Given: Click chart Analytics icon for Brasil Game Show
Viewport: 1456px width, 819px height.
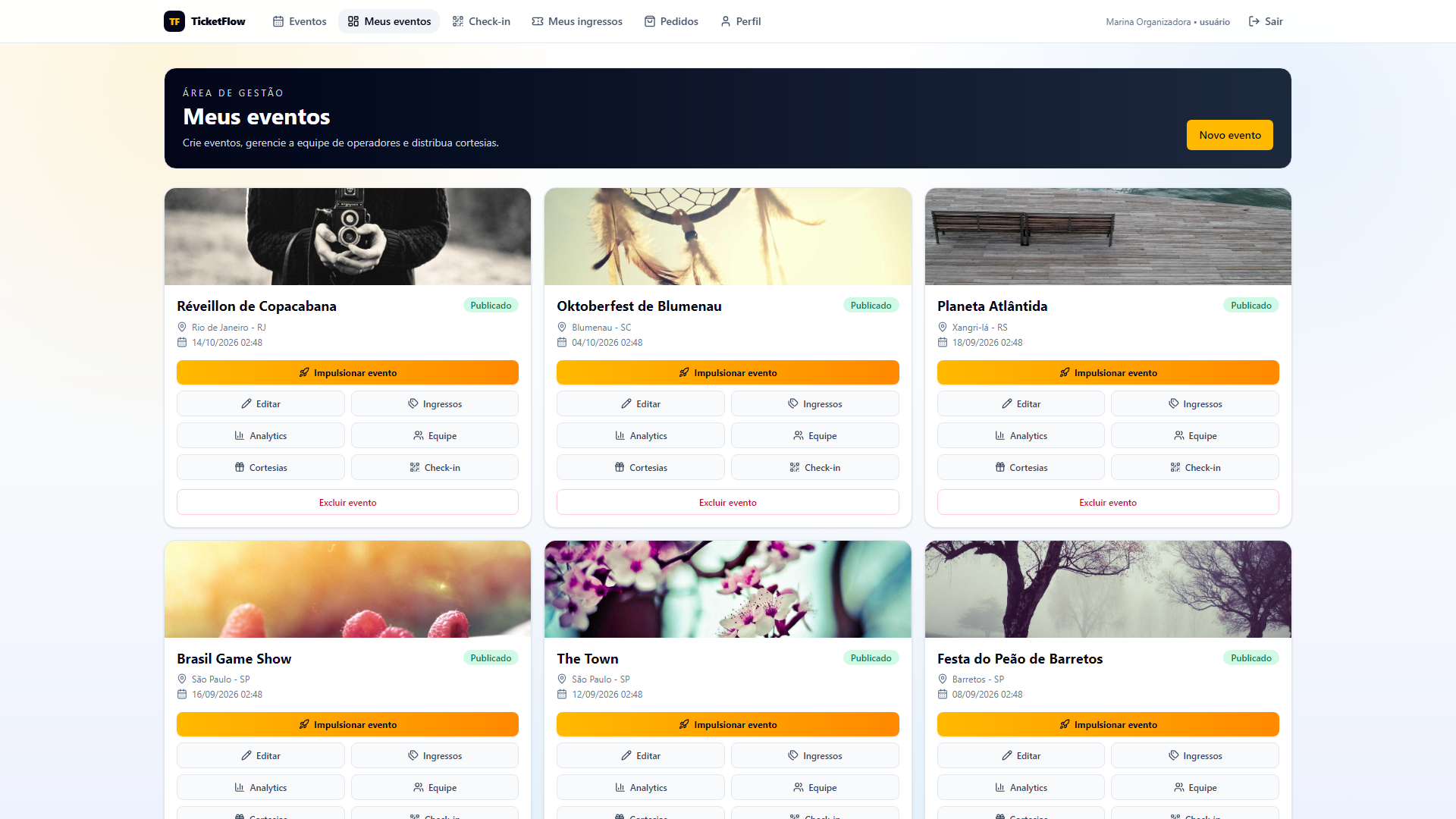Looking at the screenshot, I should pyautogui.click(x=240, y=787).
